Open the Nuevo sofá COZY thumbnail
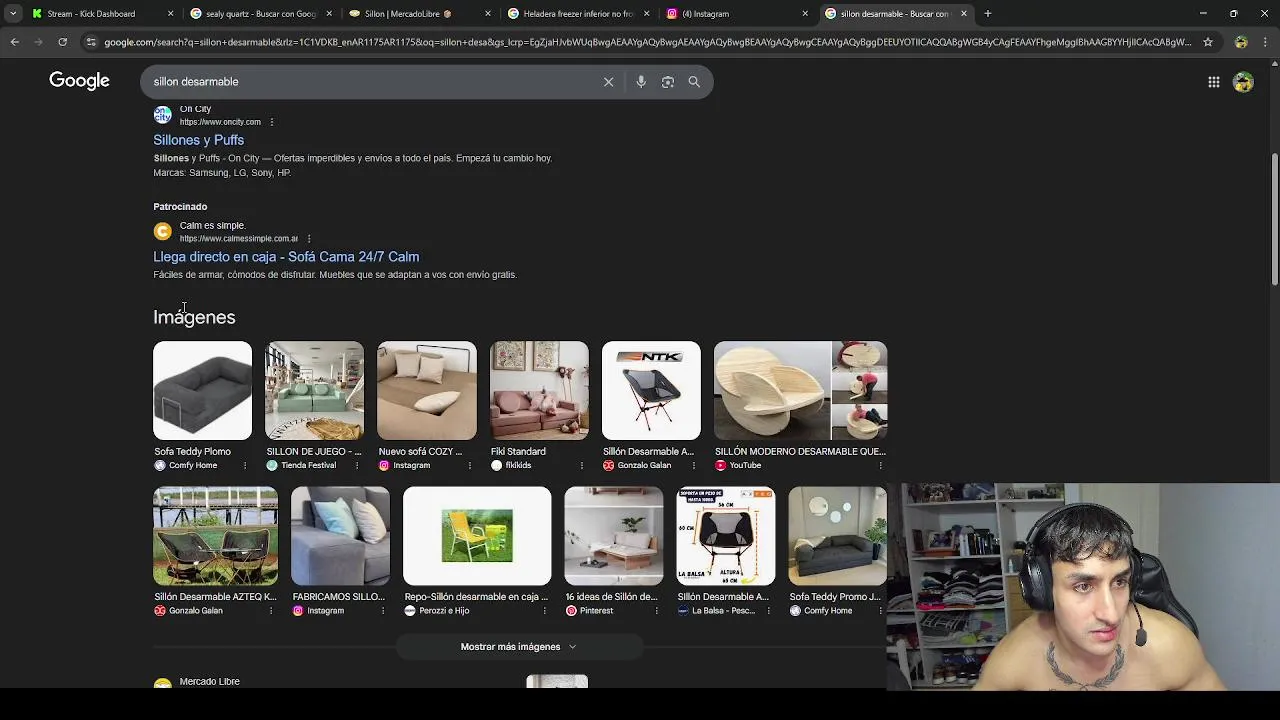 427,391
